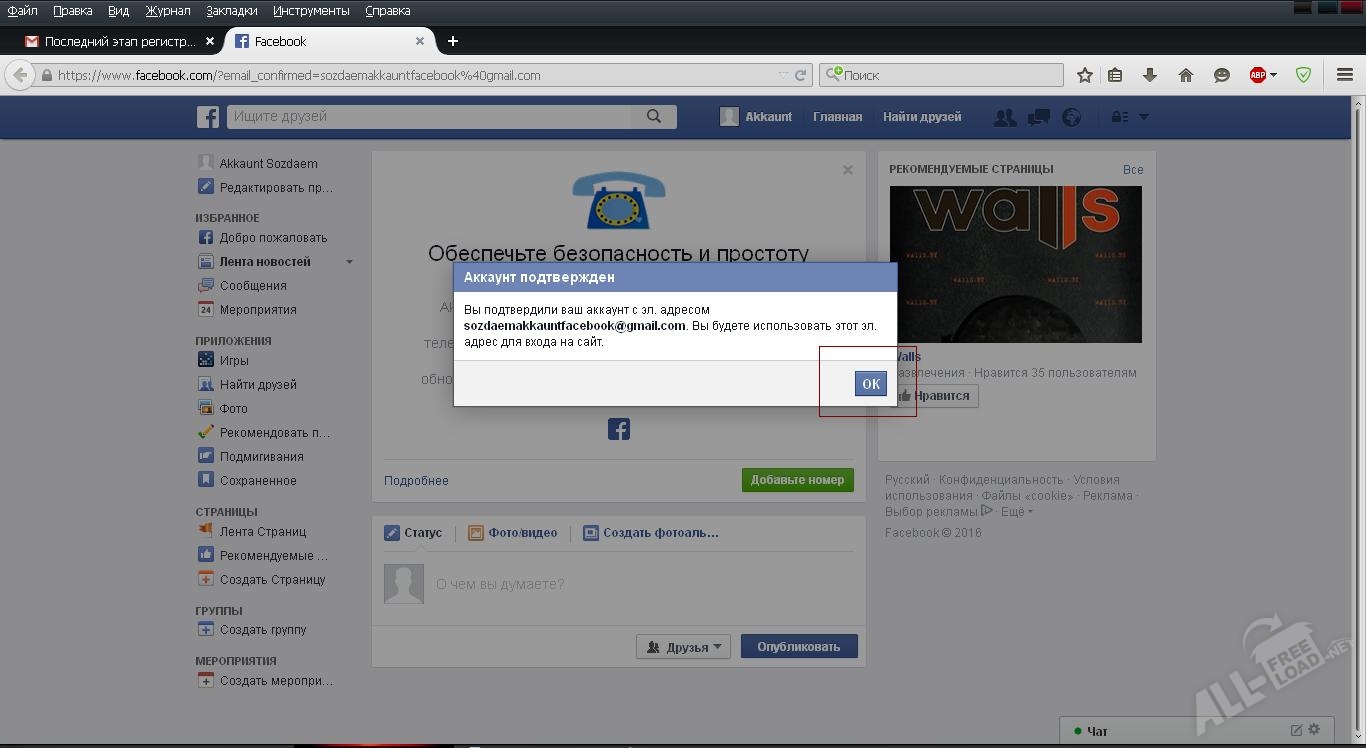Switch to the Gmail registration tab
The width and height of the screenshot is (1366, 748).
click(120, 41)
